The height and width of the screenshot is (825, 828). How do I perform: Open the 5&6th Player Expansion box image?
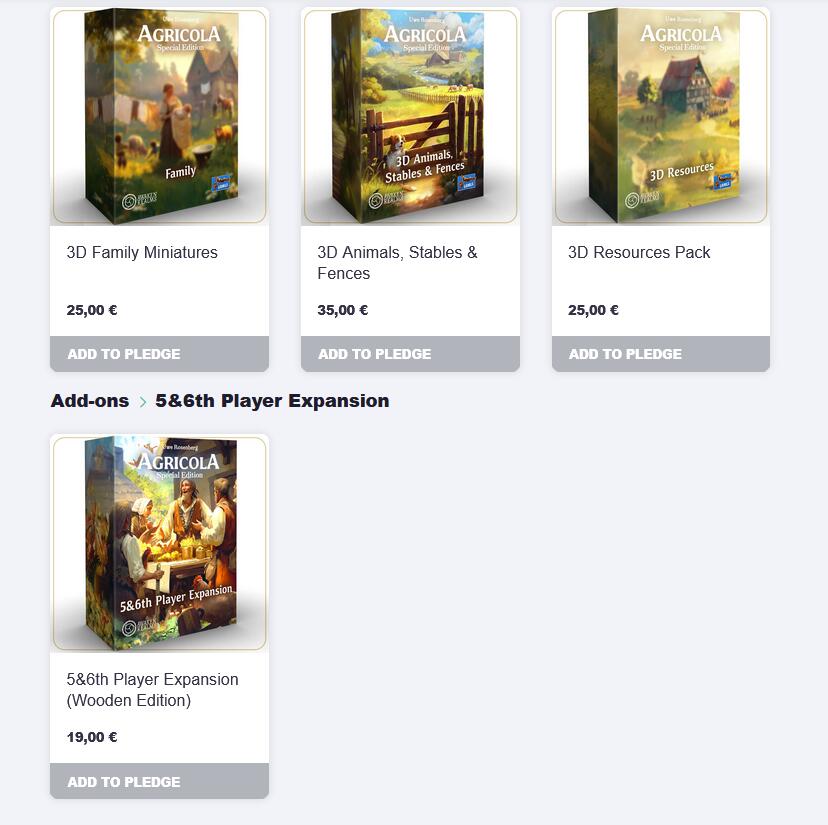point(159,543)
